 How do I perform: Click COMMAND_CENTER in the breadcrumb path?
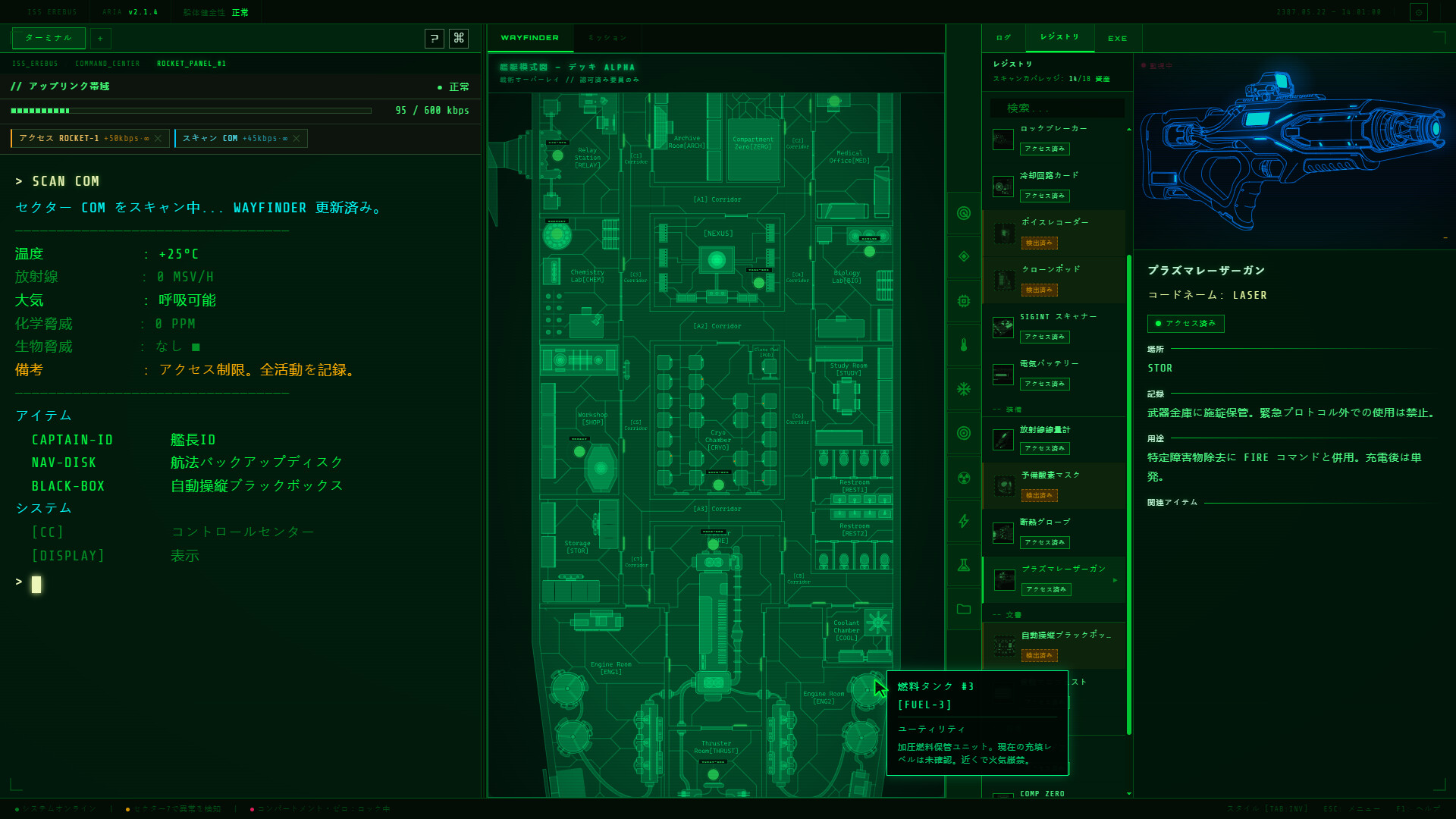tap(108, 64)
